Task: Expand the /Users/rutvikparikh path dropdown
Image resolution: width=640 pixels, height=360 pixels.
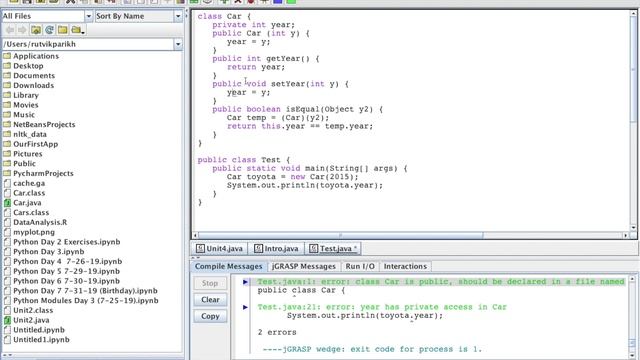Action: pyautogui.click(x=178, y=44)
